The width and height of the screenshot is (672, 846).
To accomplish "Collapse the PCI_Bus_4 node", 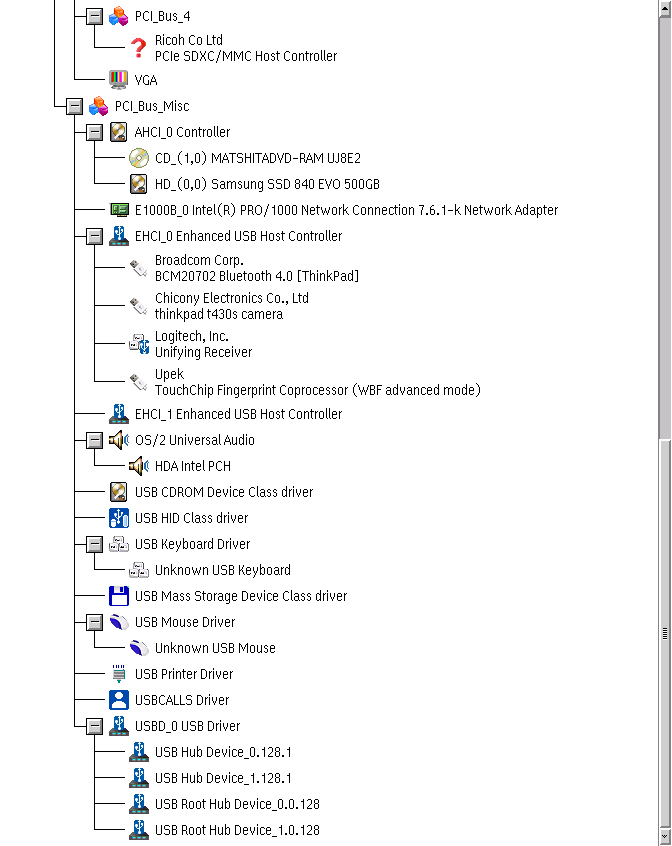I will tap(94, 16).
